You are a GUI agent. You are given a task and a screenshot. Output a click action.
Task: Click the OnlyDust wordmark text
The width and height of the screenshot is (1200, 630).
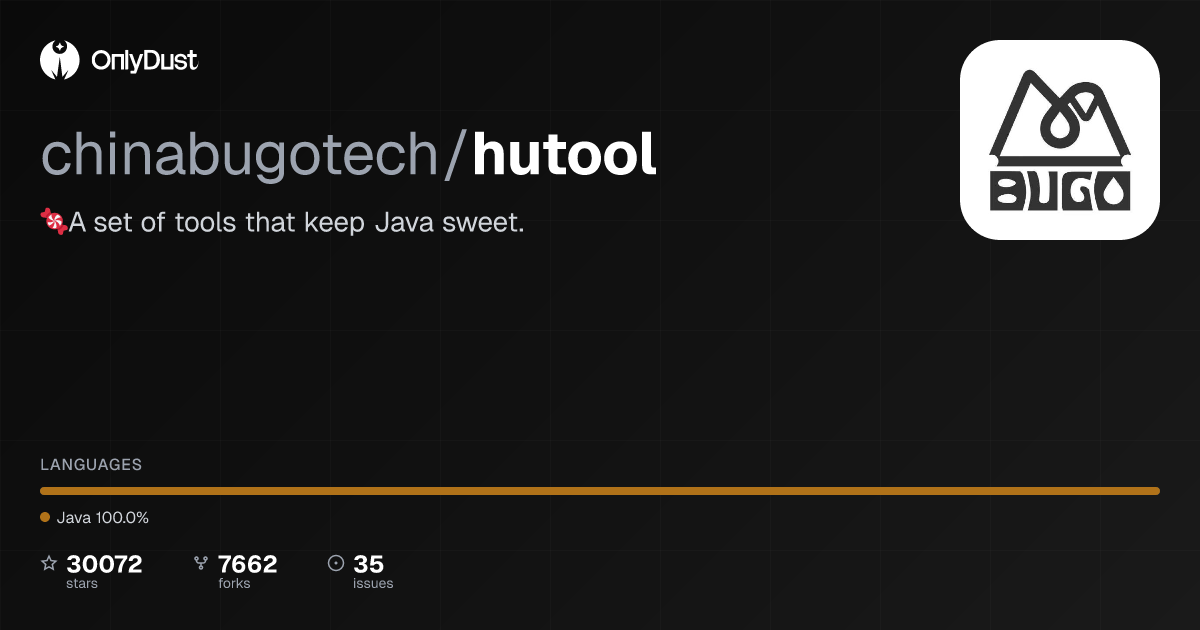pyautogui.click(x=144, y=61)
